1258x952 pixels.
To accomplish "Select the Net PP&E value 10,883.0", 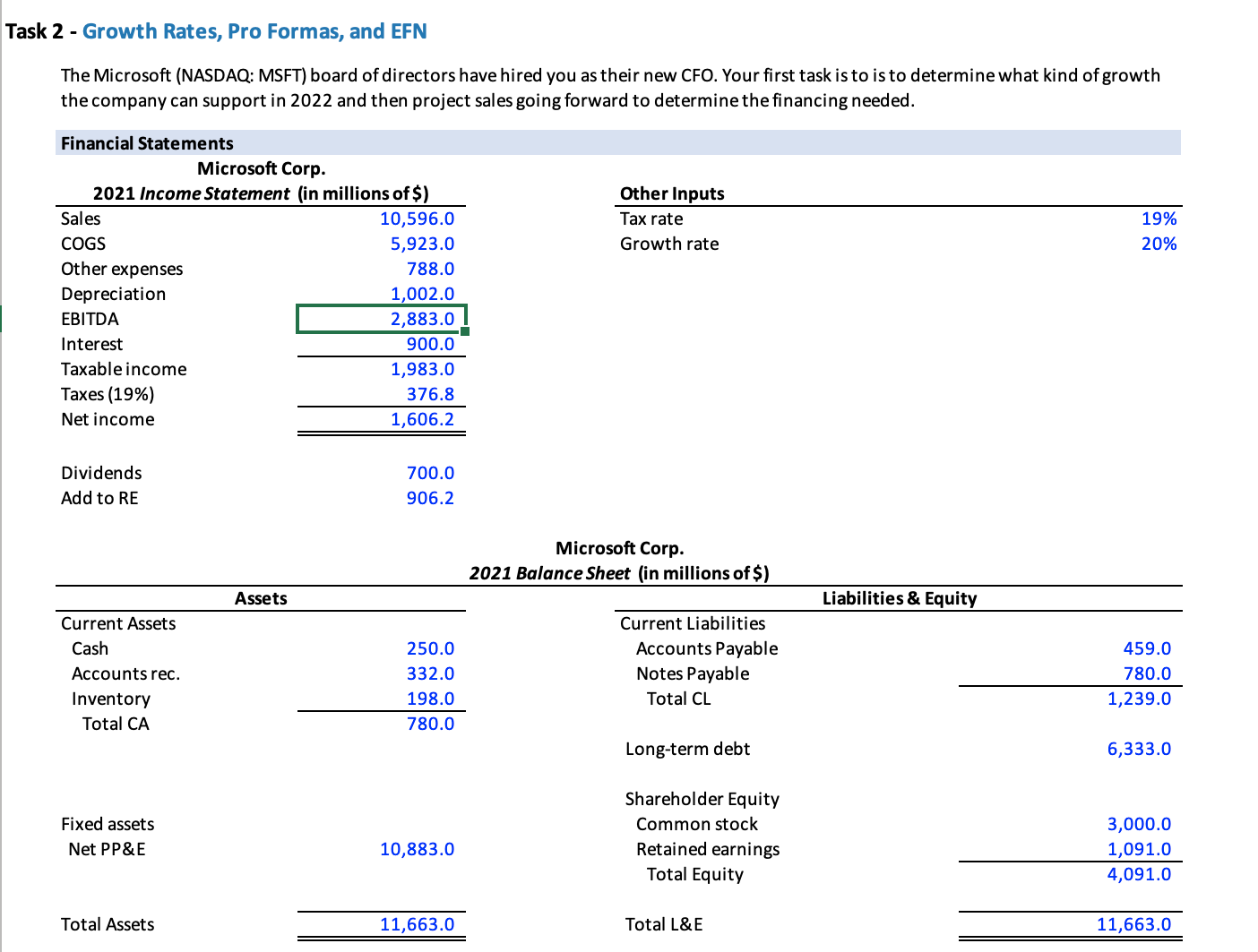I will (416, 849).
